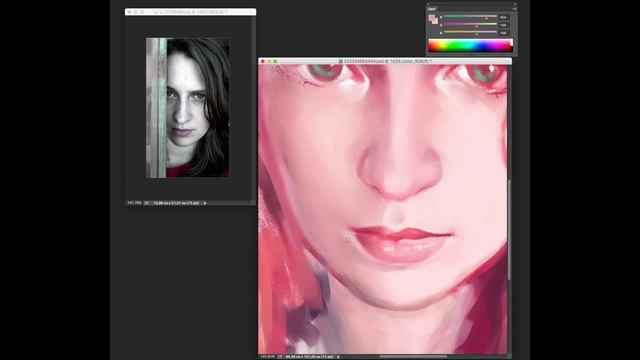Screen dimensions: 640x360
Task: Open the painting window status bar arrow menu
Action: click(x=338, y=357)
